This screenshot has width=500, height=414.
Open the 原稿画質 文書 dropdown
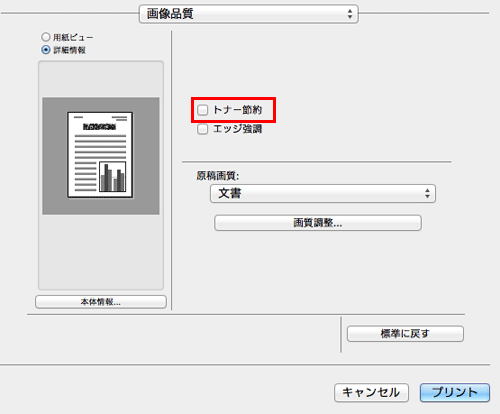click(323, 193)
